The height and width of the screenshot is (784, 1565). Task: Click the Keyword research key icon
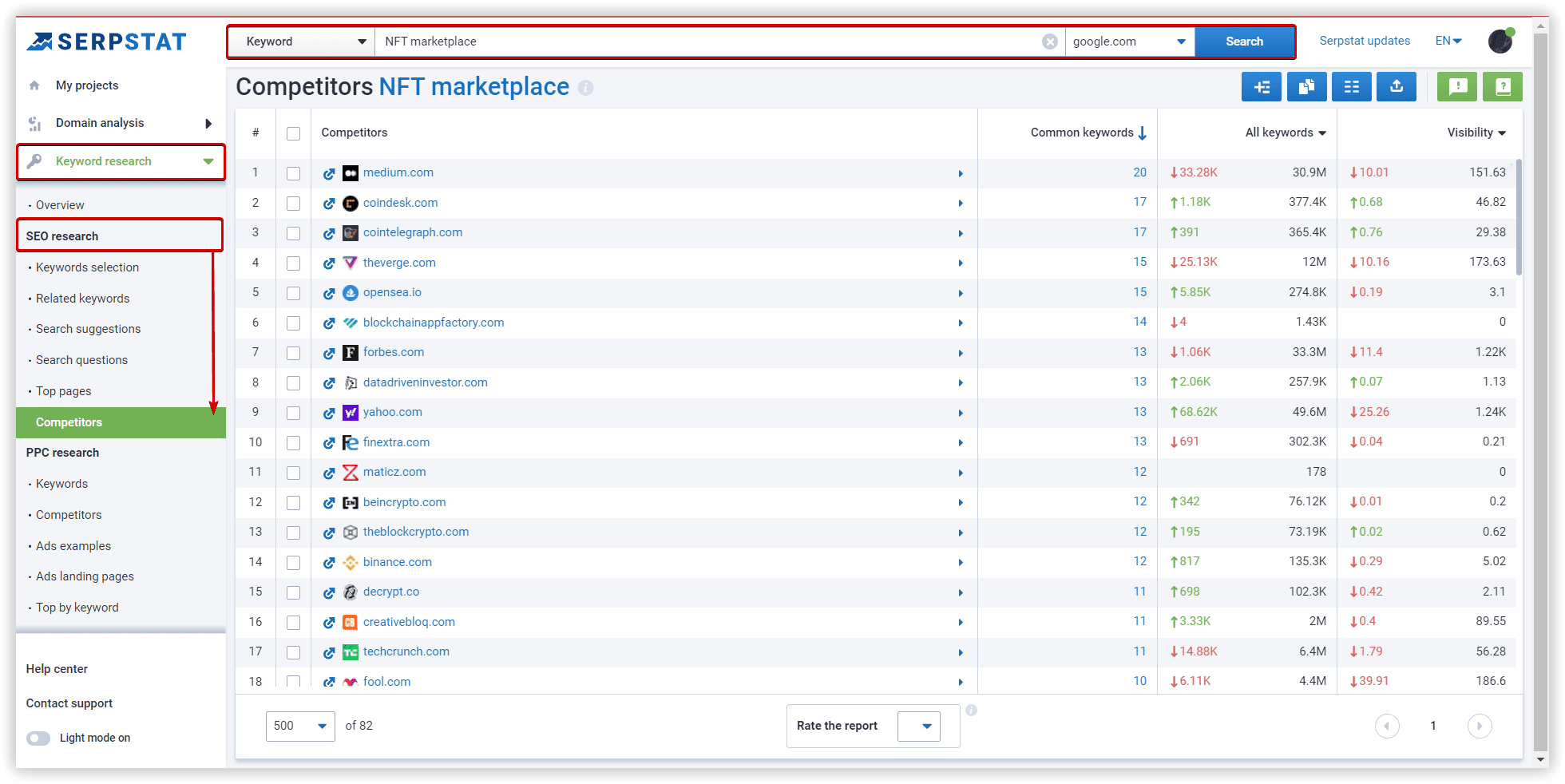click(34, 161)
